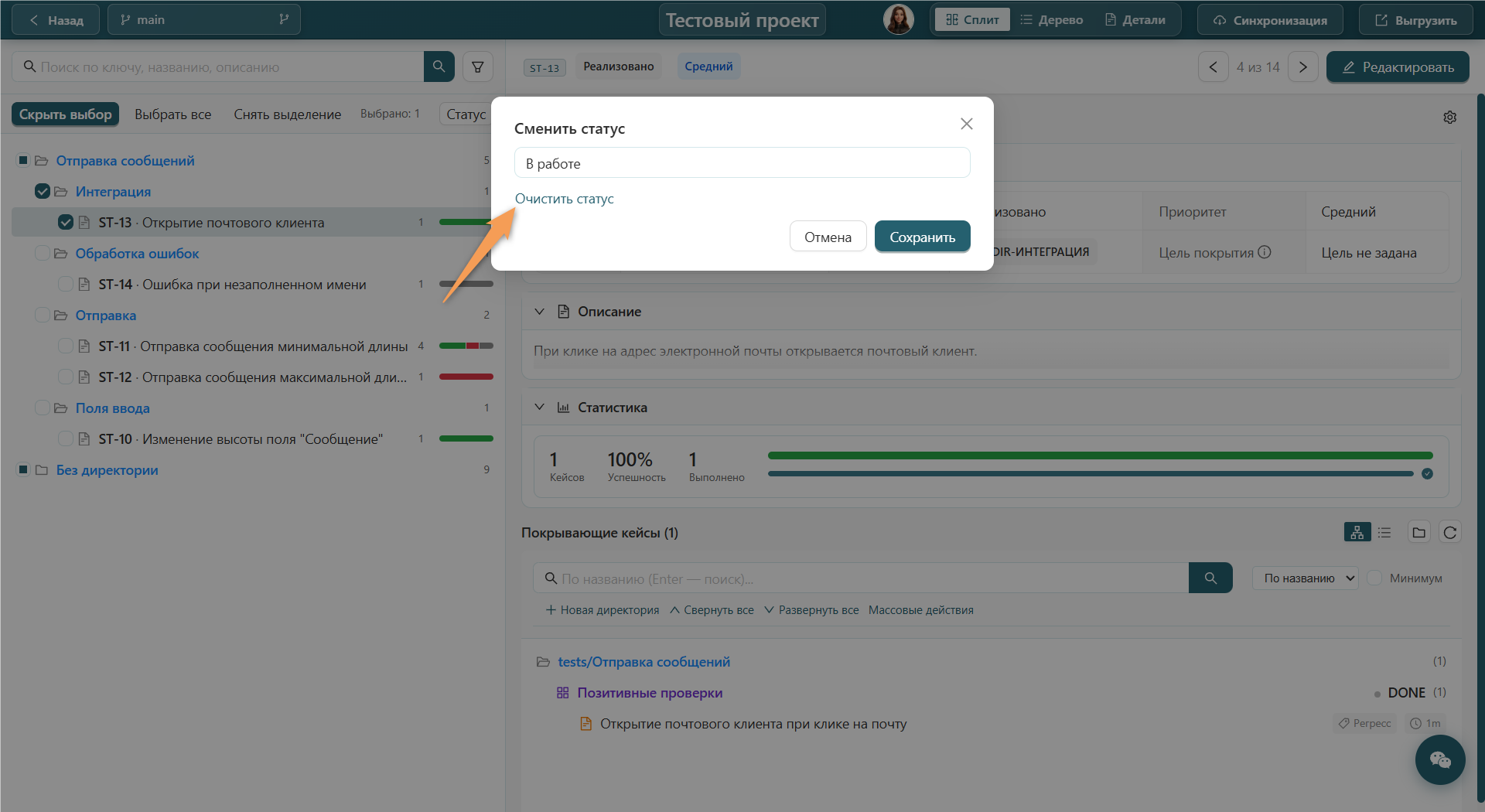Switch to Детали view
This screenshot has height=812, width=1485.
[1135, 19]
